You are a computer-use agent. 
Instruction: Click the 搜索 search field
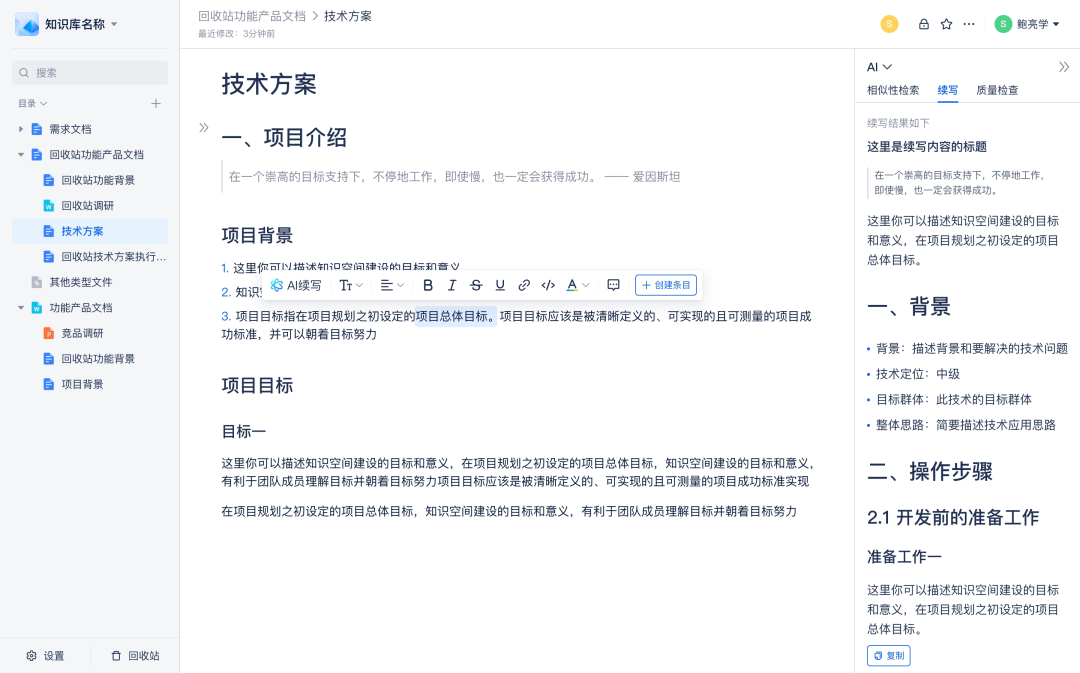point(90,72)
